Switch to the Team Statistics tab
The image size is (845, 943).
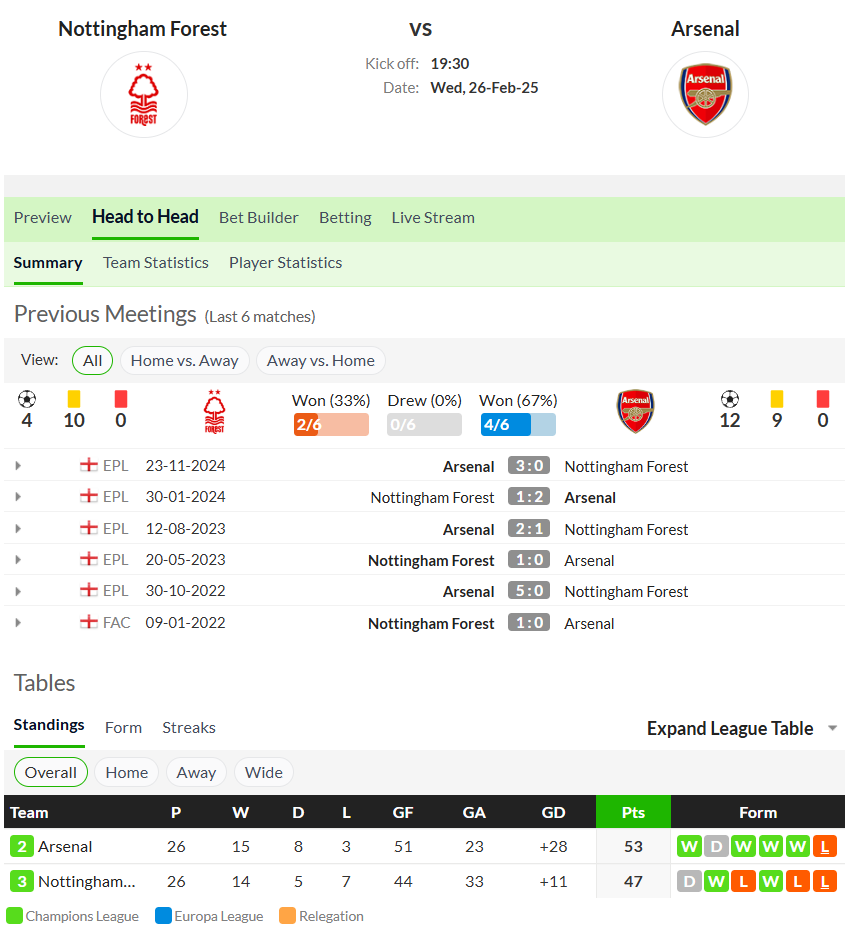point(156,263)
